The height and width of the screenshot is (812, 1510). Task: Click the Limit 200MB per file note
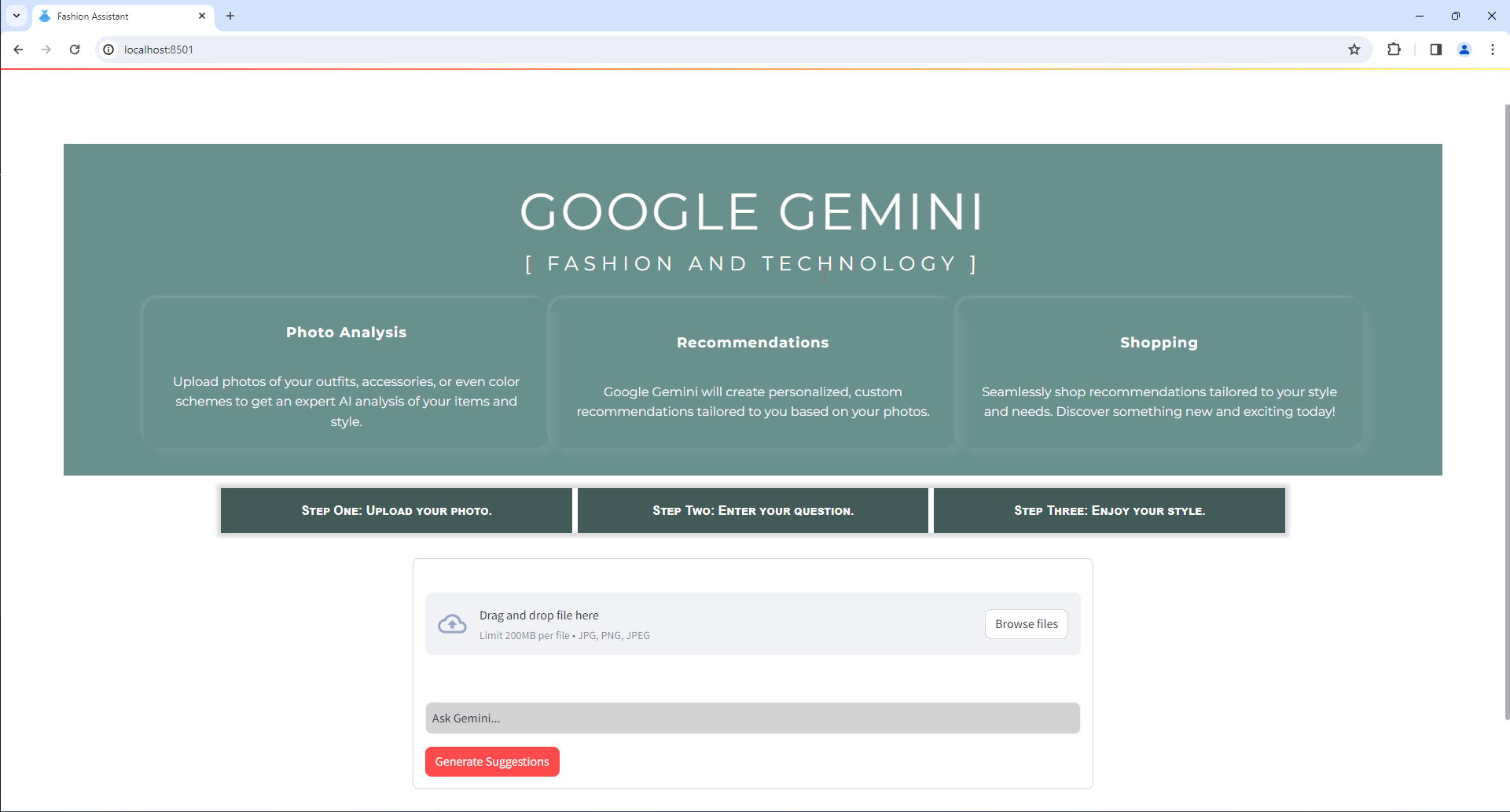[x=564, y=636]
